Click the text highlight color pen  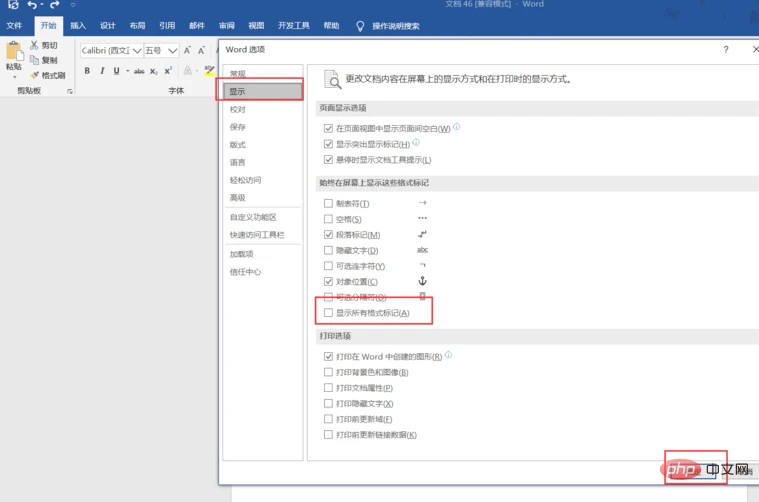pyautogui.click(x=209, y=71)
